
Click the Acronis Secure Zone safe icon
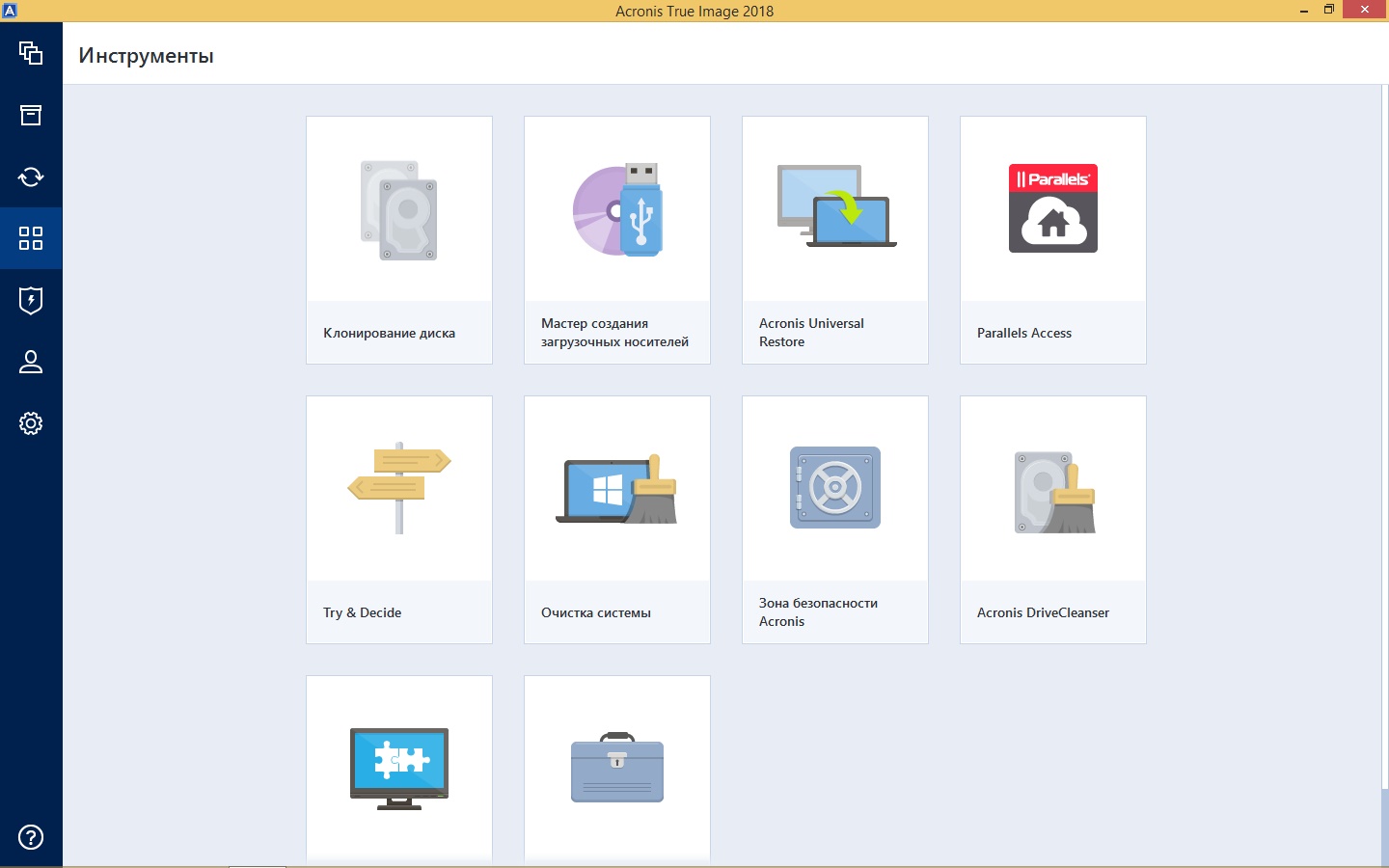[835, 487]
